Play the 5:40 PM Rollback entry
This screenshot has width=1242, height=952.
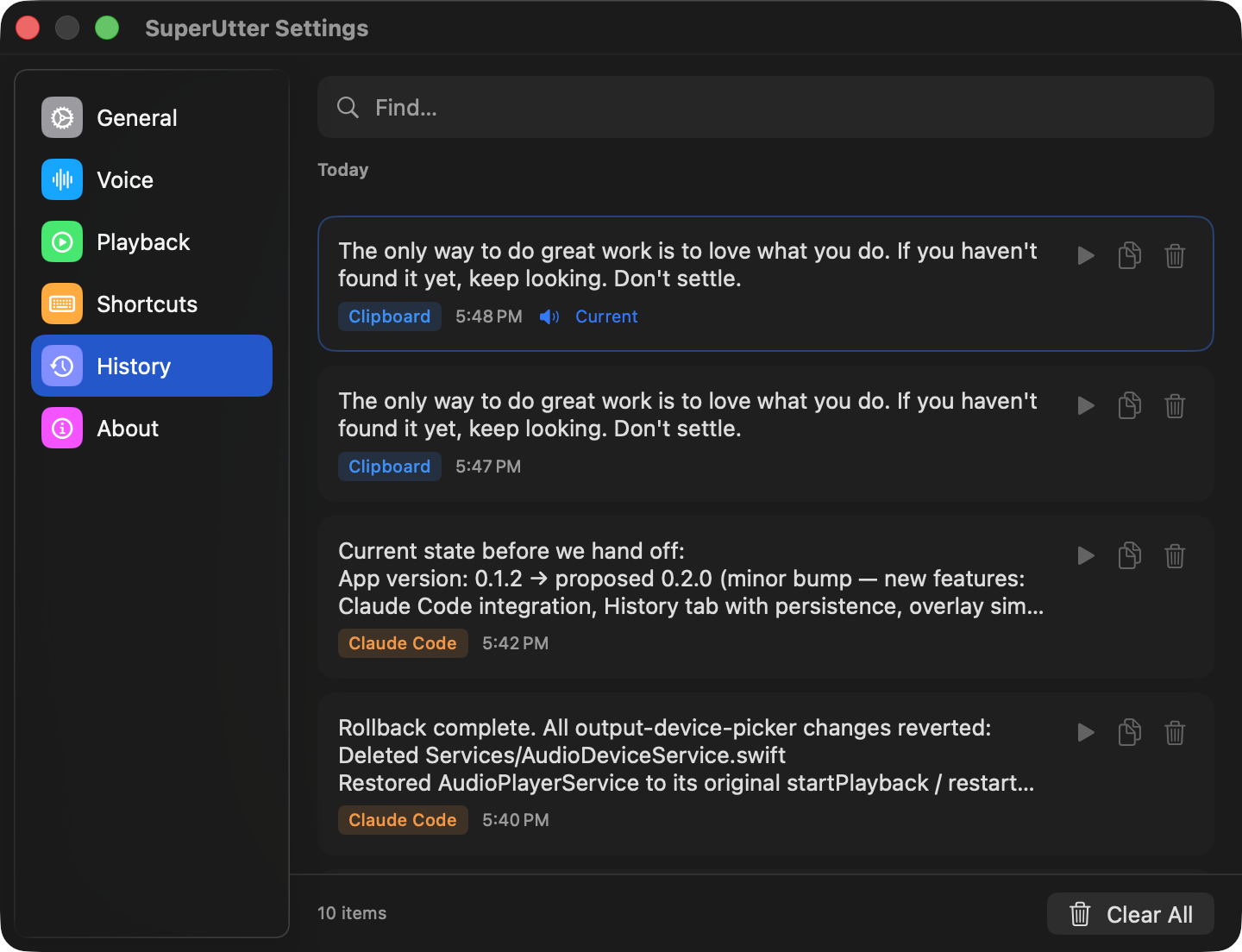1086,733
